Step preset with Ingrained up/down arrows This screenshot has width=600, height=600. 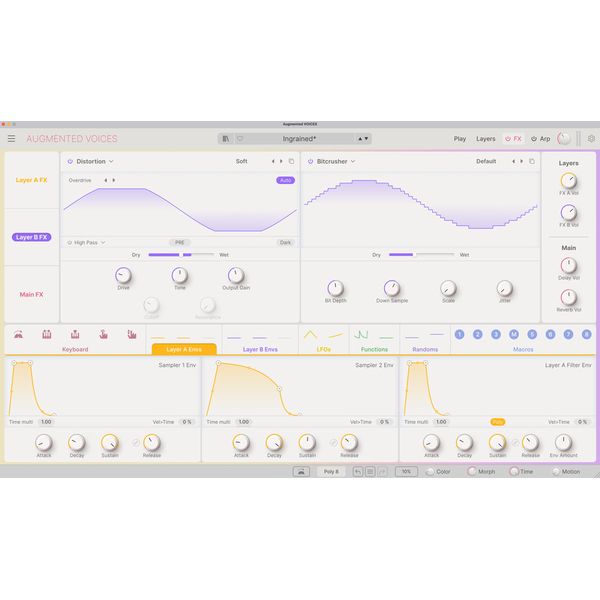click(x=363, y=139)
